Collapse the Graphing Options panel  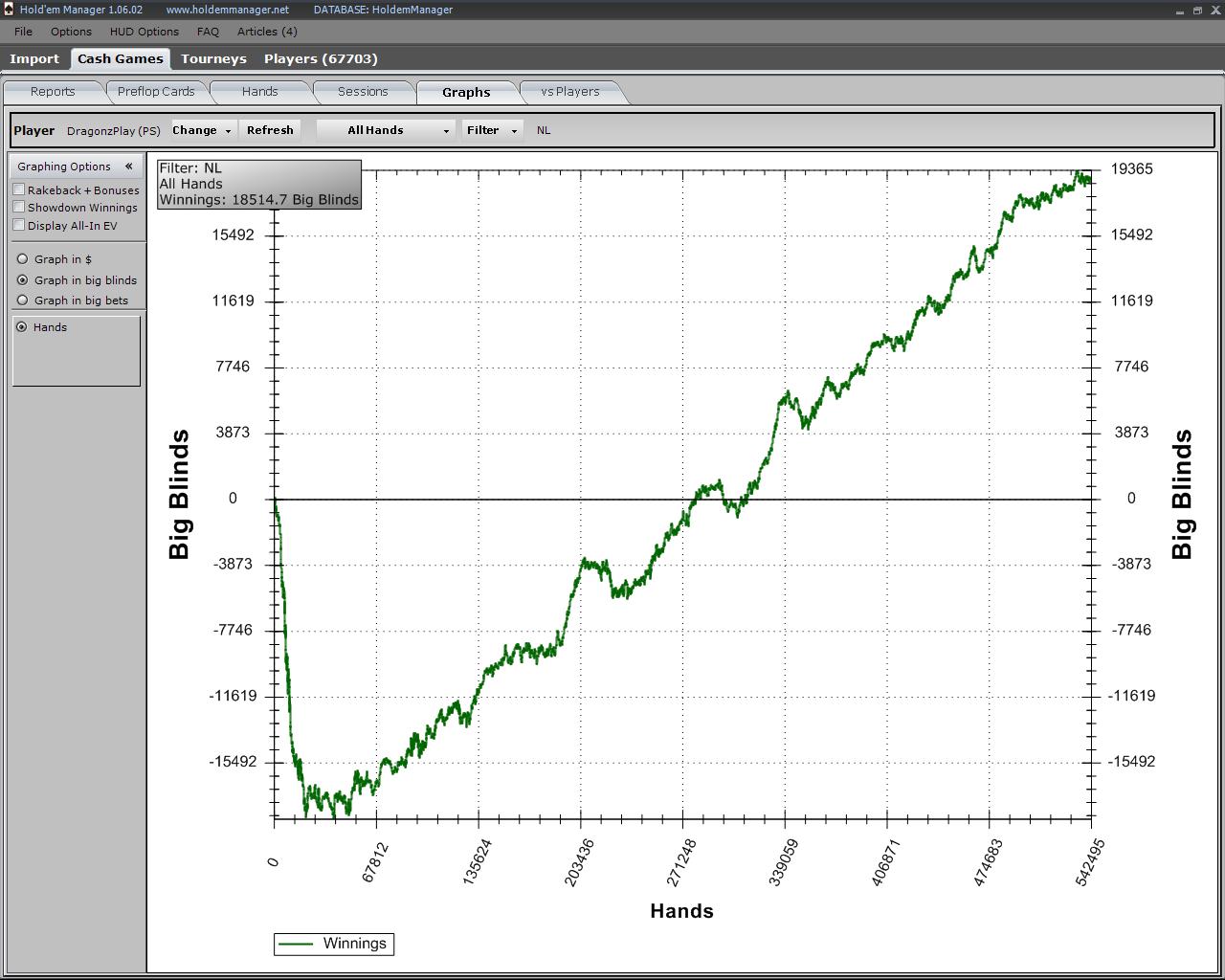coord(128,167)
